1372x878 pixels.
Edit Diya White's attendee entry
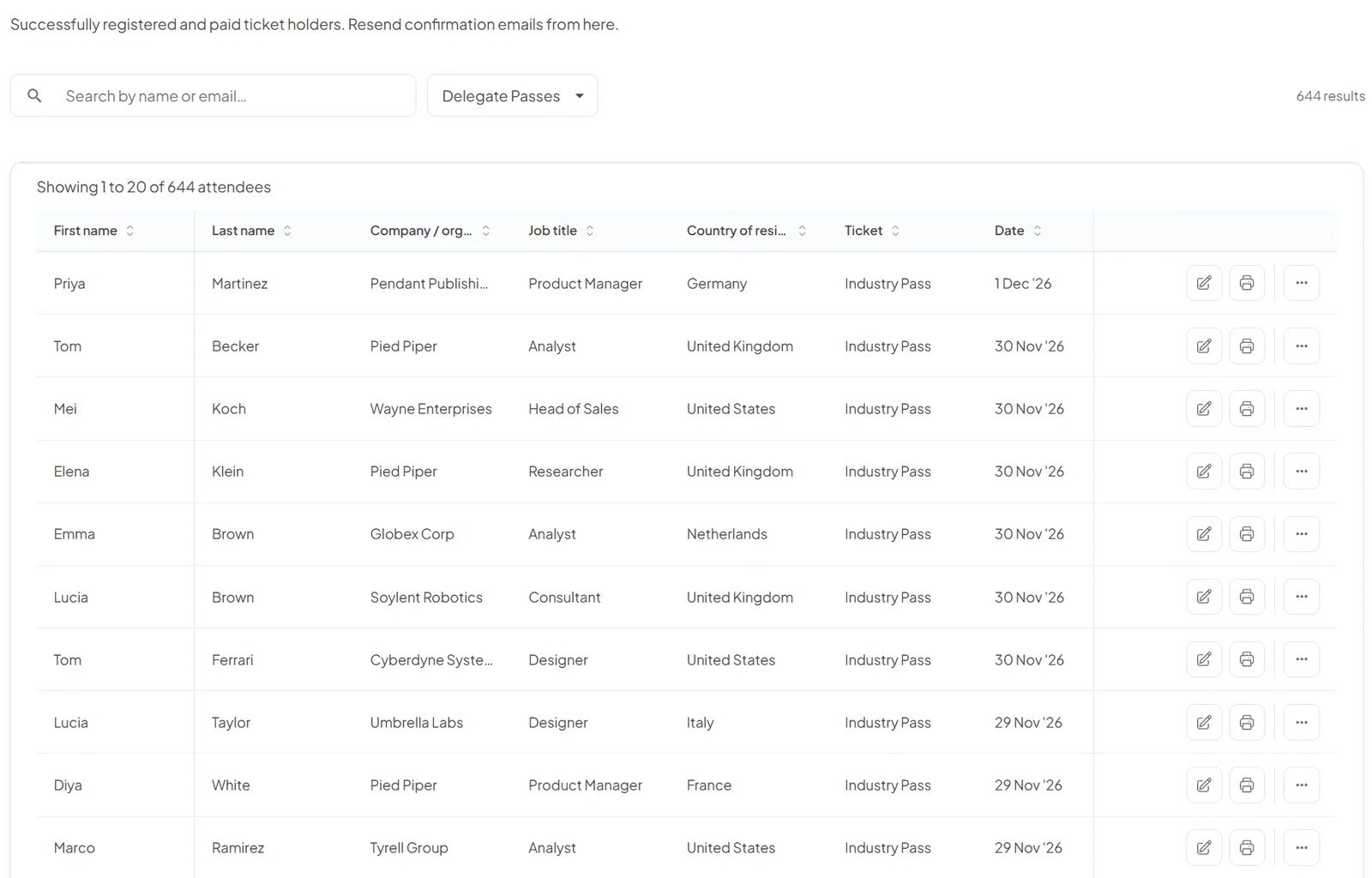(x=1204, y=785)
